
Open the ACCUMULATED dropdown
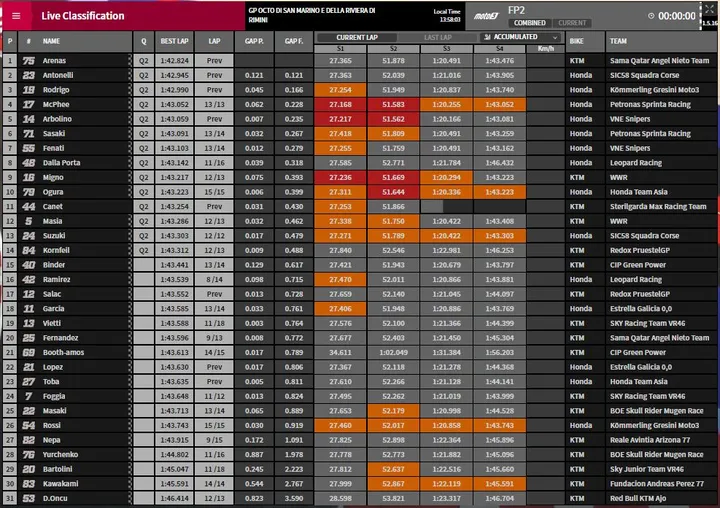tap(520, 37)
